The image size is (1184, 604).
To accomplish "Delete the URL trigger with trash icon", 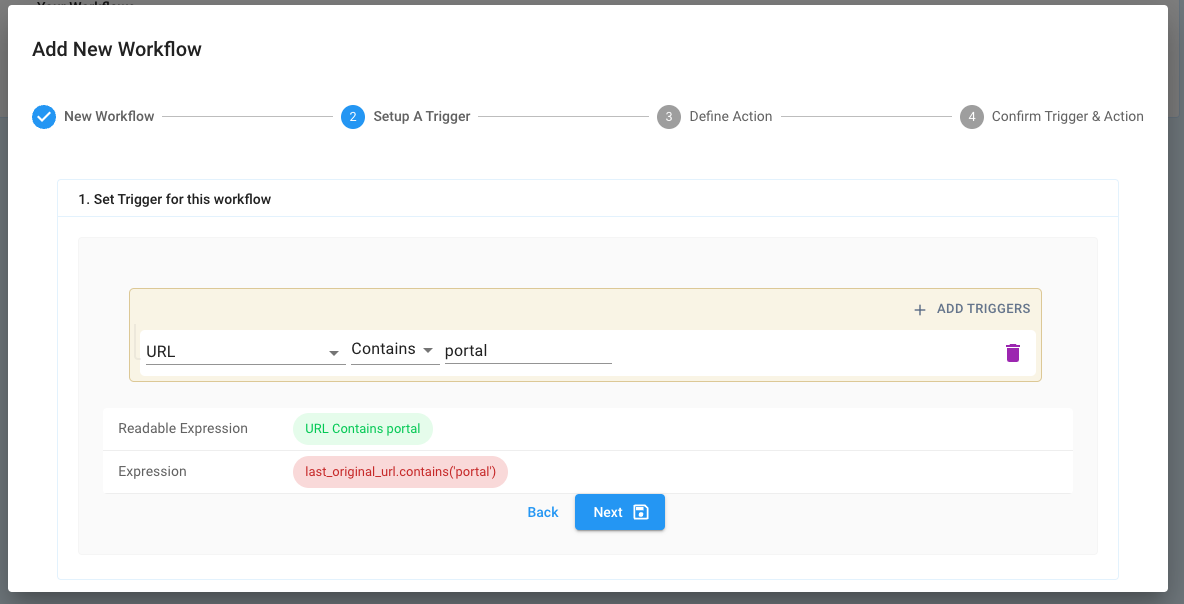I will 1013,352.
